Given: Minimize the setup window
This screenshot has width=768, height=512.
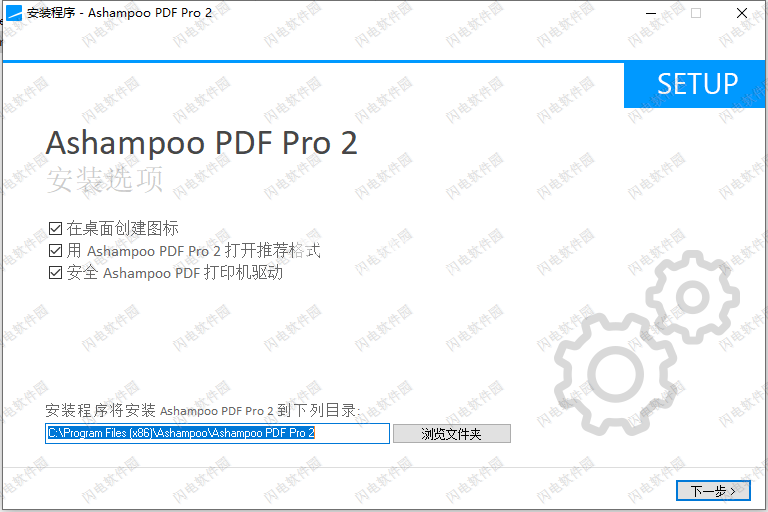Looking at the screenshot, I should pyautogui.click(x=650, y=13).
